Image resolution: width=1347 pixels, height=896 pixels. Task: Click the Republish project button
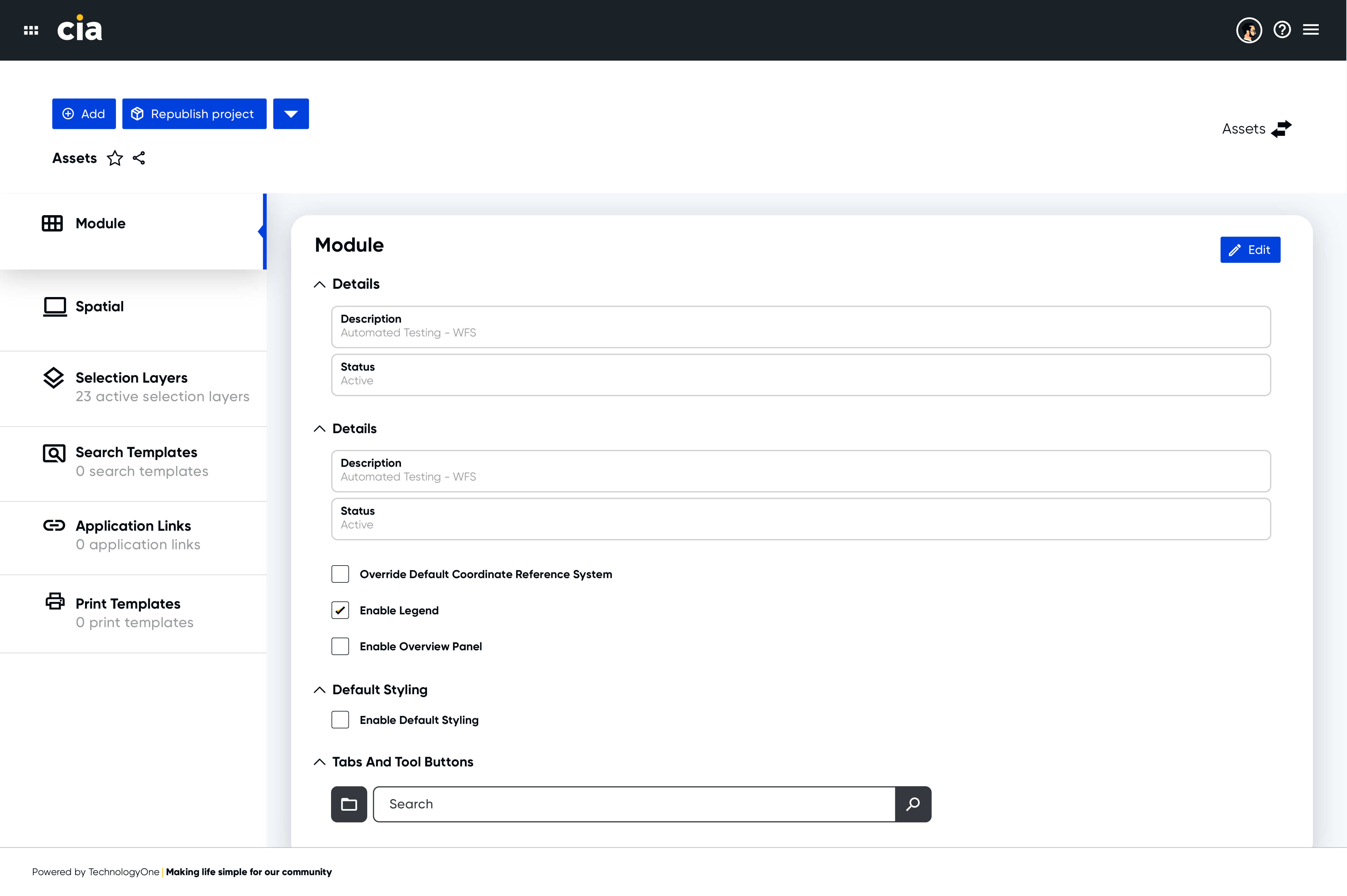point(194,114)
